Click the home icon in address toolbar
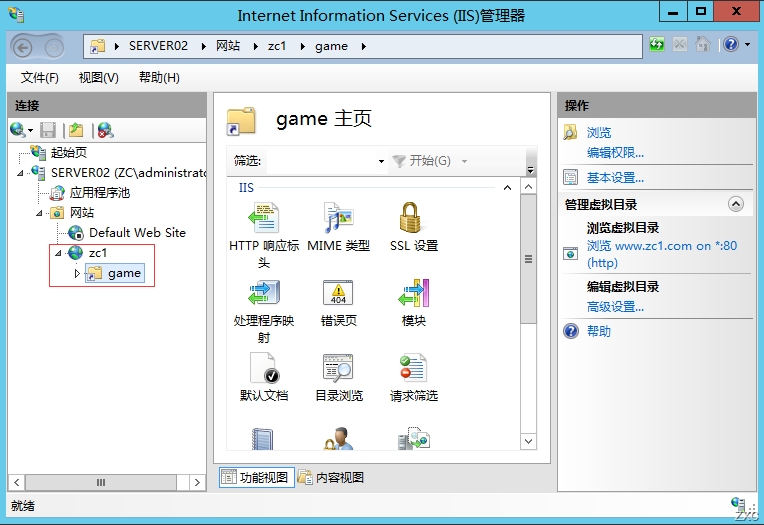 (703, 45)
